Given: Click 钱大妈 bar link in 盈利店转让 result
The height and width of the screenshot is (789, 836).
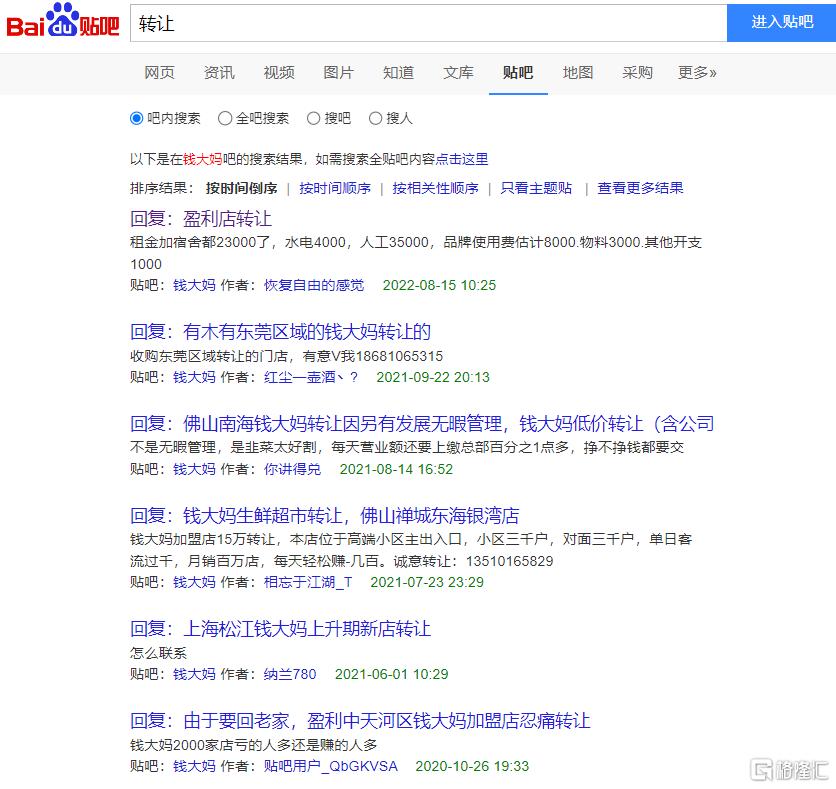Looking at the screenshot, I should click(194, 285).
